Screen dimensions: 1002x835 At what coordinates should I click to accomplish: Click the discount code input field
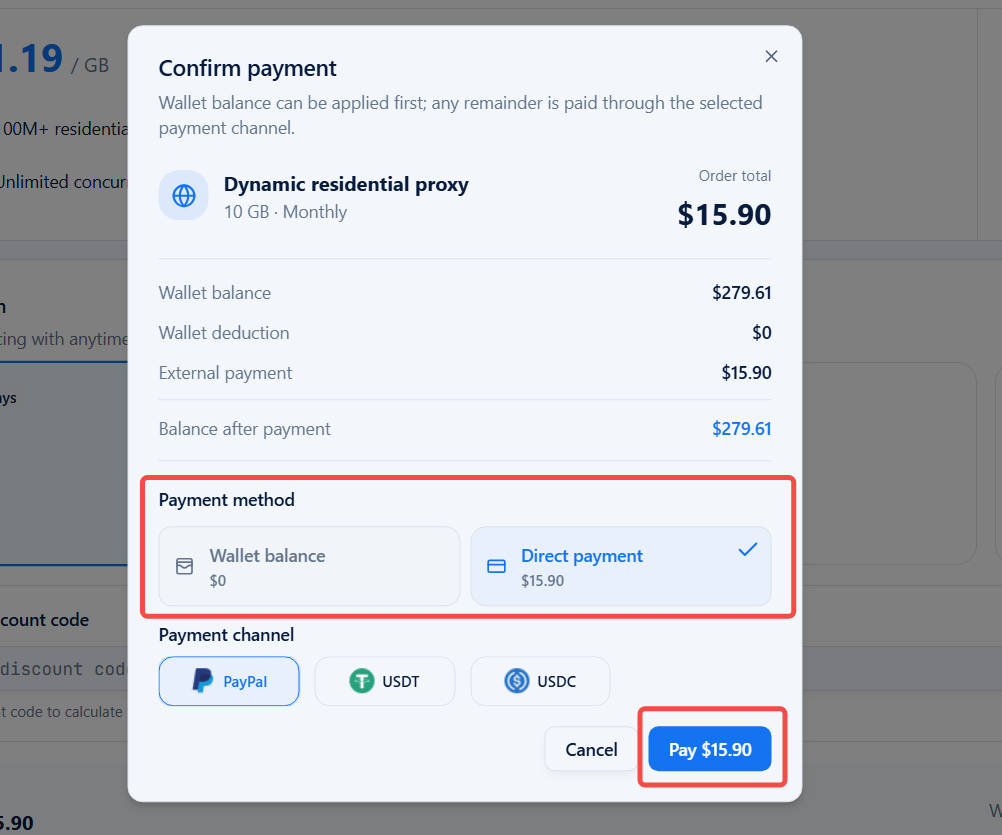coord(64,669)
